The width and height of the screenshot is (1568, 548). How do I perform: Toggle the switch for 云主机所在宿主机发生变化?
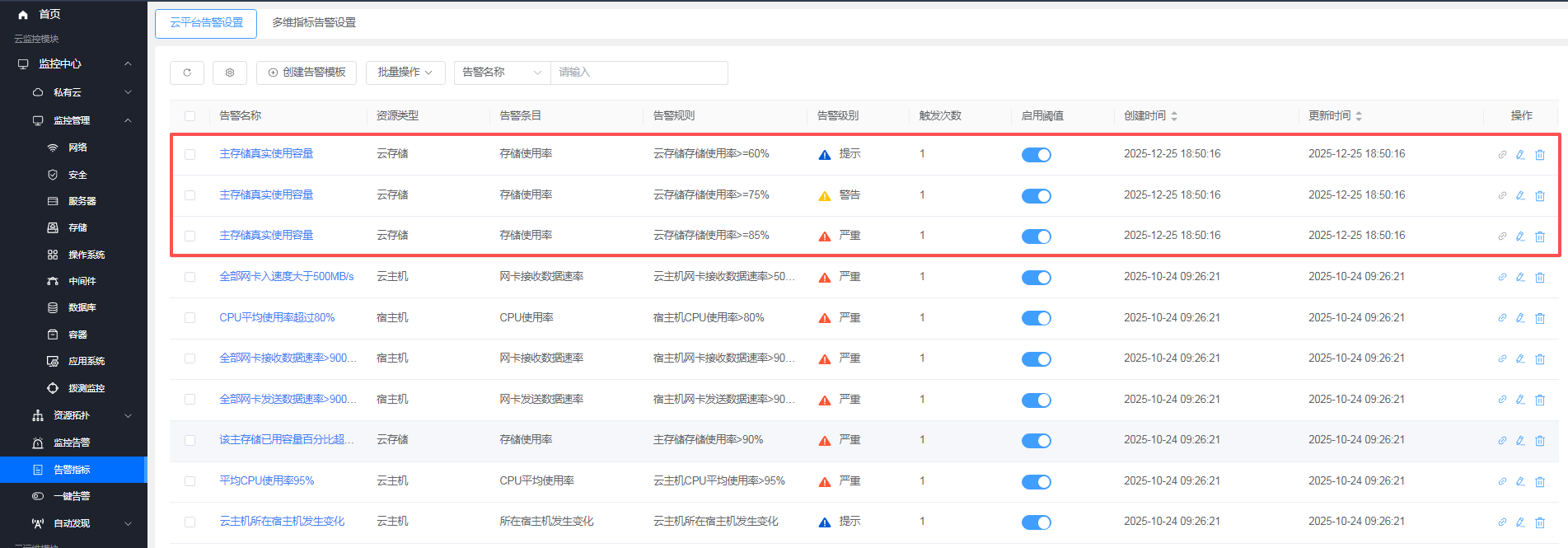(x=1036, y=522)
